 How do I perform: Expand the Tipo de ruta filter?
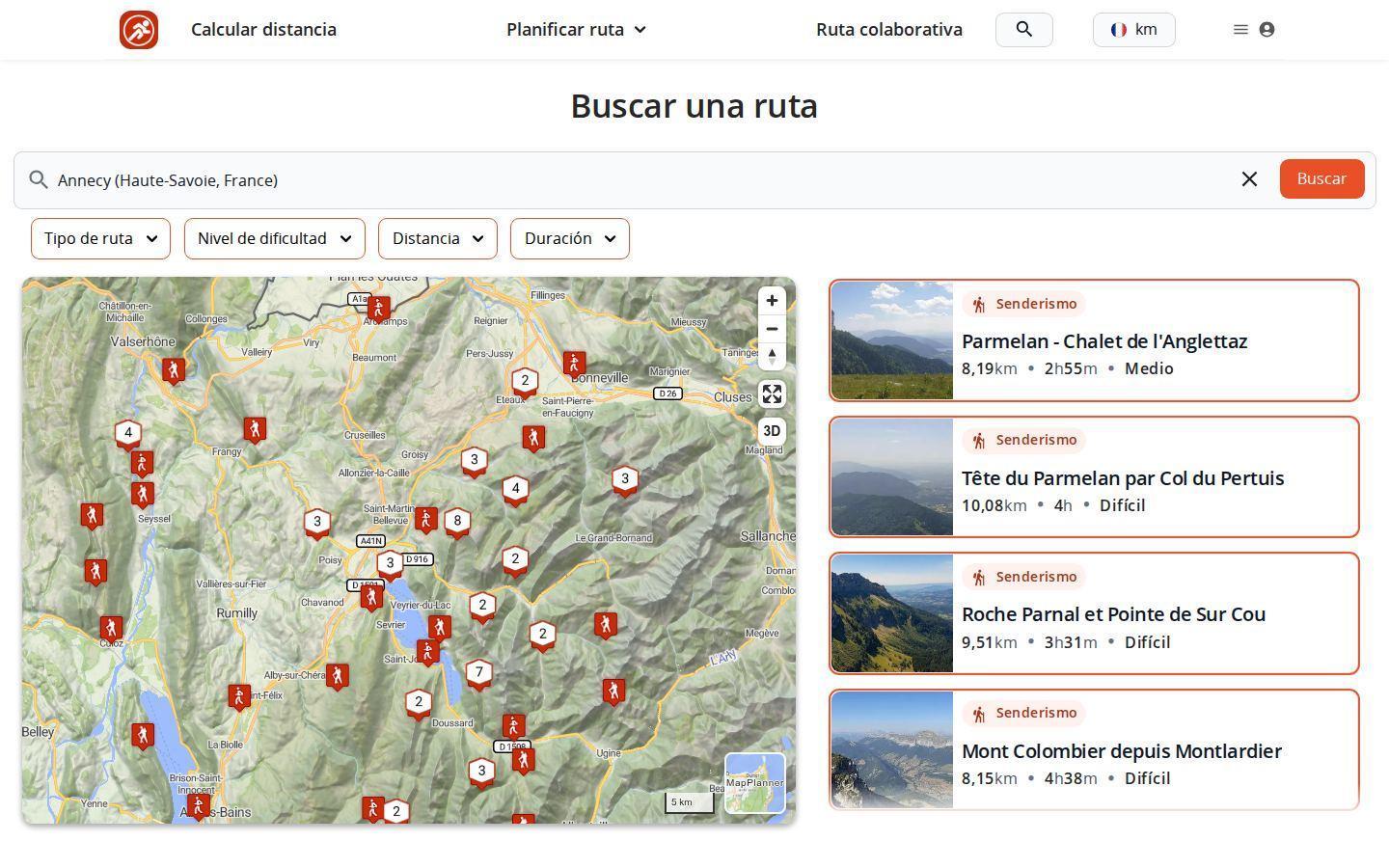point(100,238)
